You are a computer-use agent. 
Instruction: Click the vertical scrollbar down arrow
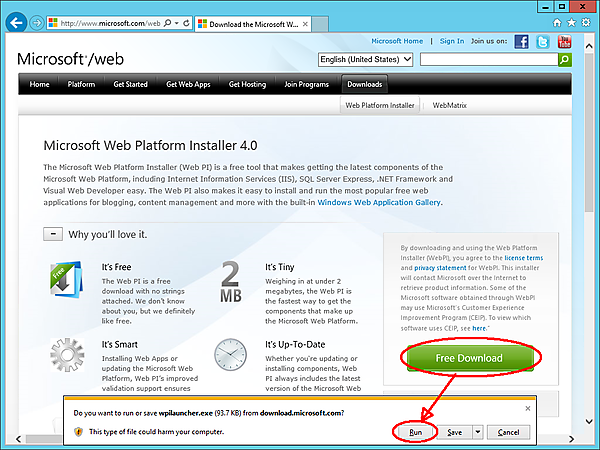[x=589, y=422]
